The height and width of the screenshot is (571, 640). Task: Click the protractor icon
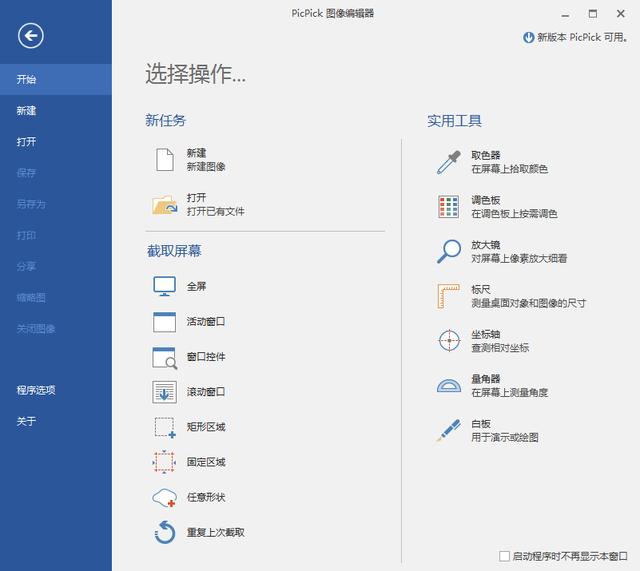(x=449, y=385)
